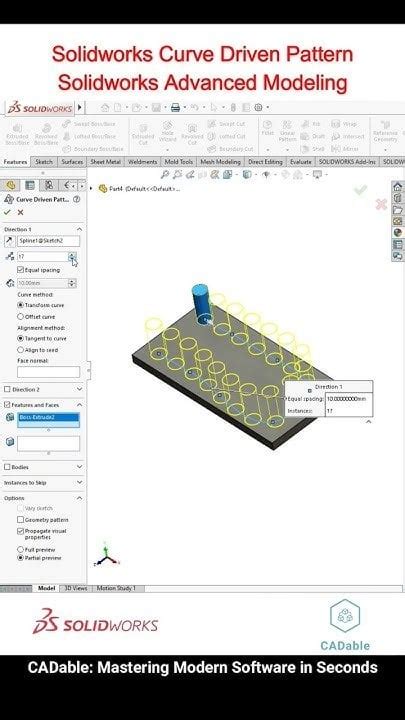Open the FeatureManager design tree tab
This screenshot has width=405, height=720.
coord(11,185)
